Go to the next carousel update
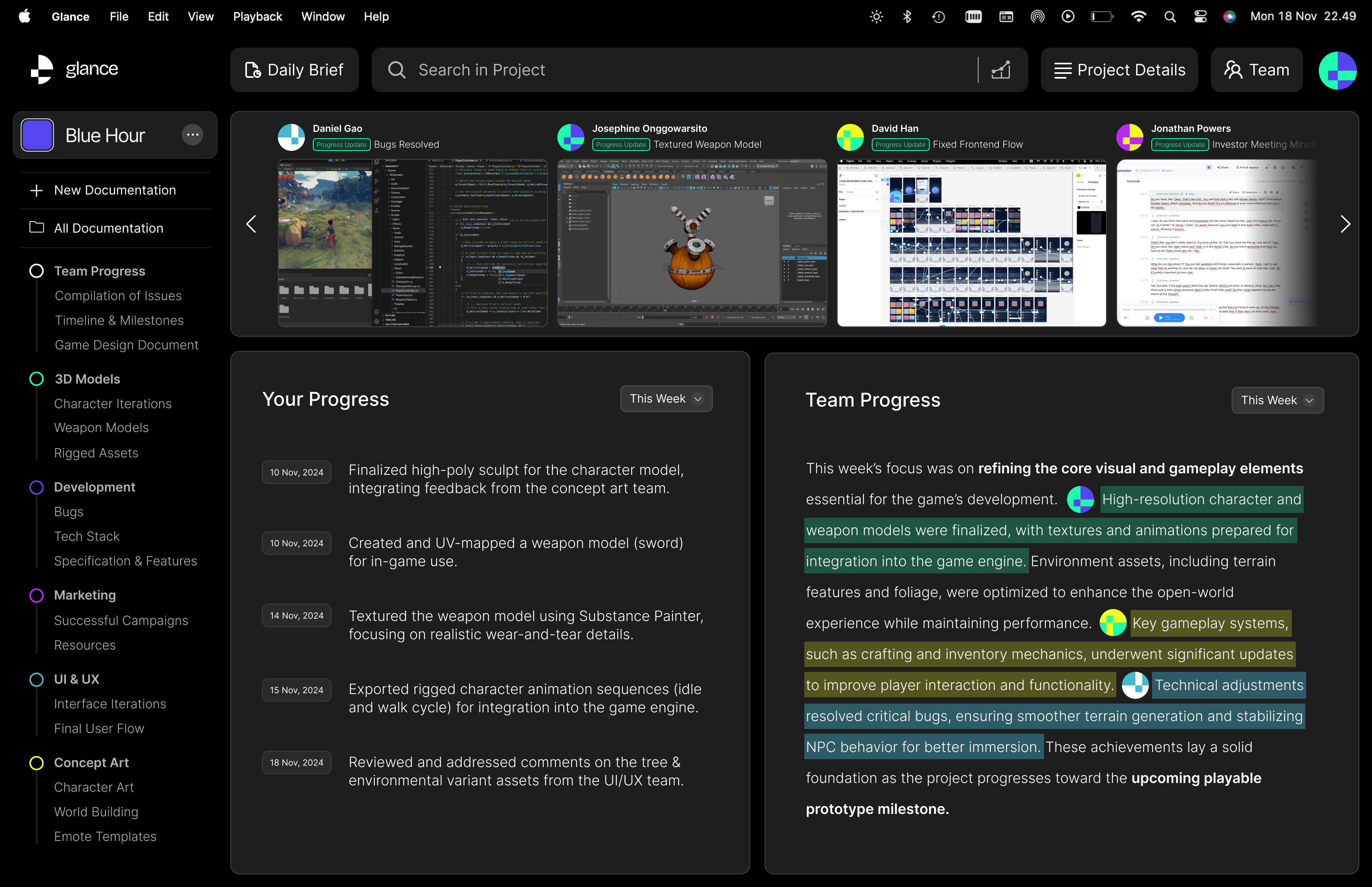1372x887 pixels. [1345, 224]
